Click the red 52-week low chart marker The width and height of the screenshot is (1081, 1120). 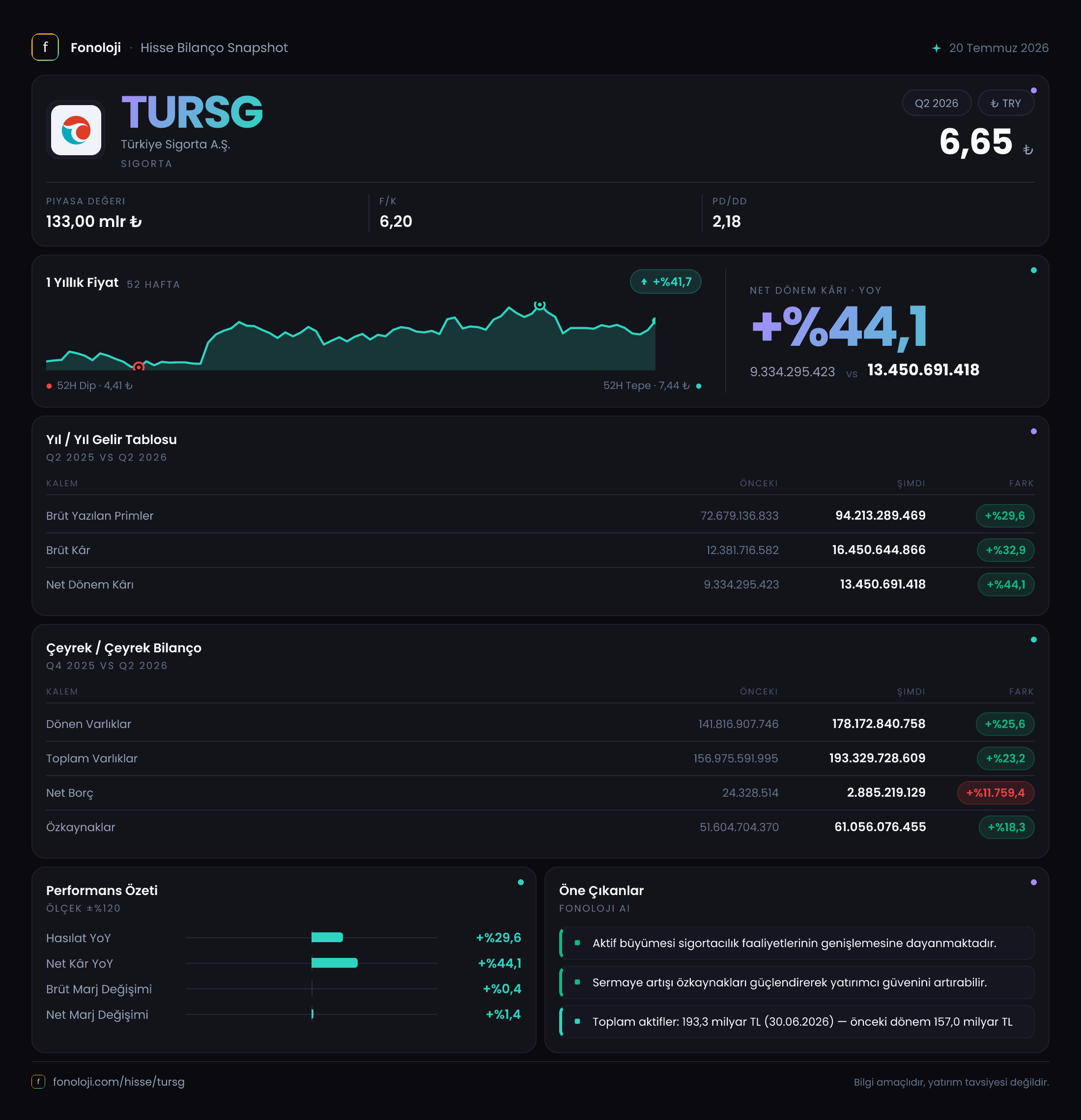(139, 367)
